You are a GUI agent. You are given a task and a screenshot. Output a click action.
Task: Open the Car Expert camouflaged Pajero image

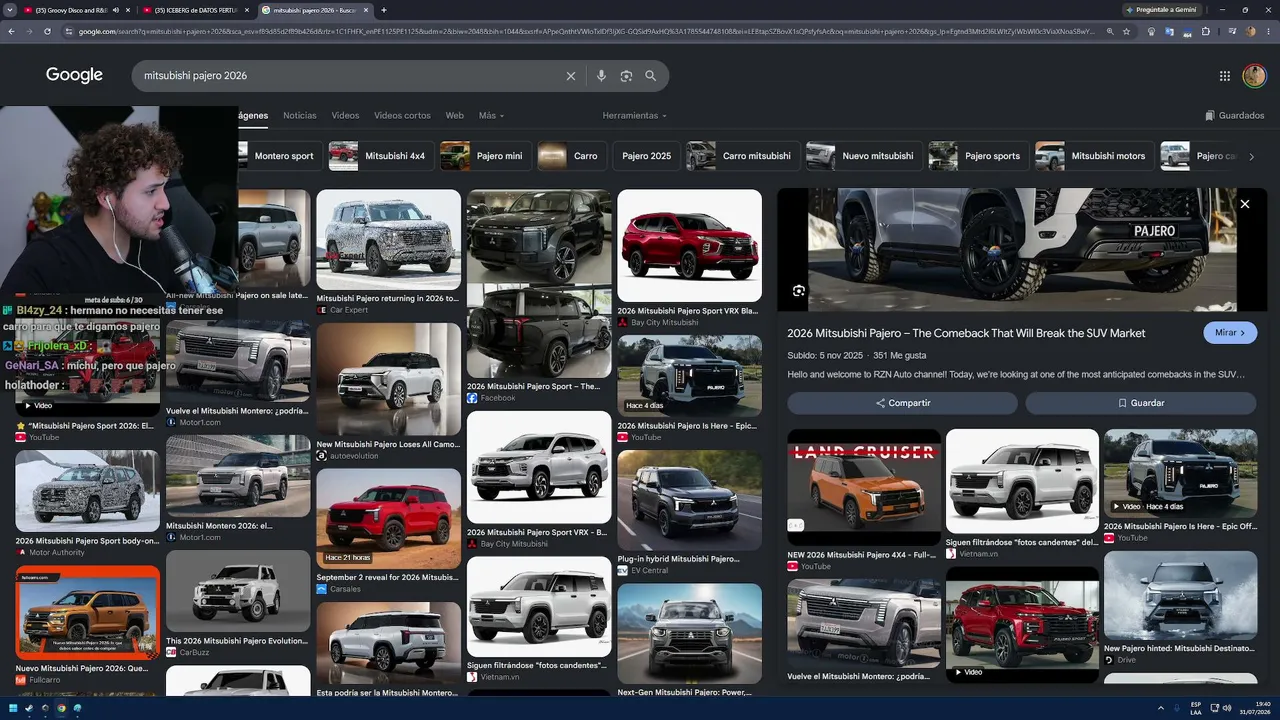[x=389, y=240]
